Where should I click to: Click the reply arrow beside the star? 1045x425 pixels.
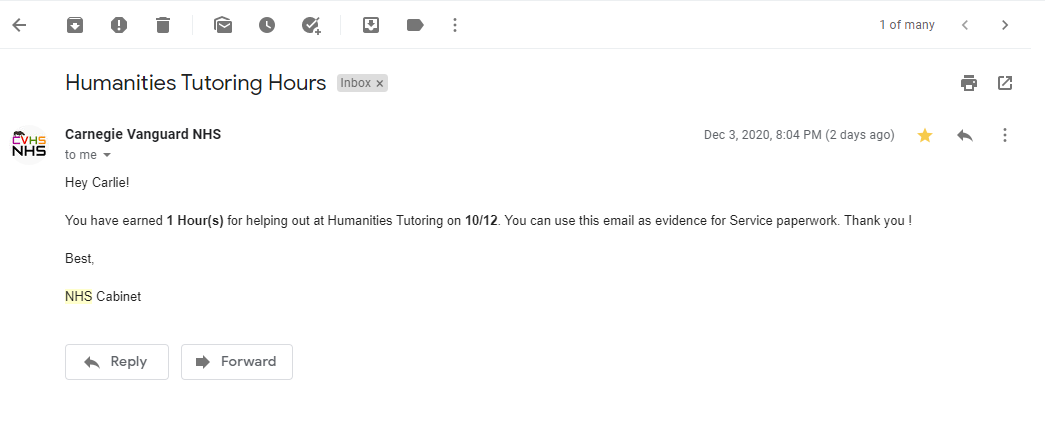coord(965,135)
